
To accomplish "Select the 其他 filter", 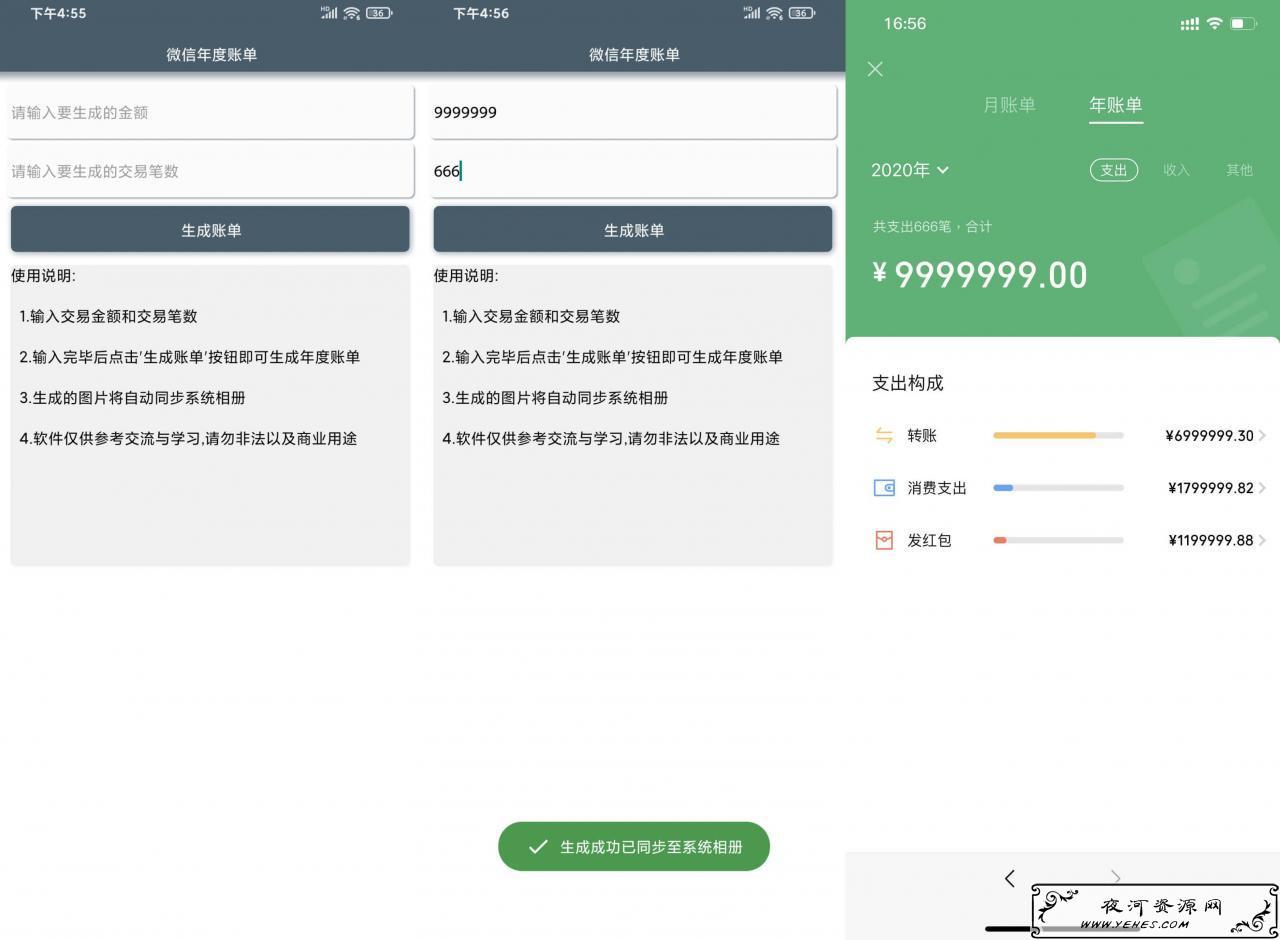I will 1239,170.
